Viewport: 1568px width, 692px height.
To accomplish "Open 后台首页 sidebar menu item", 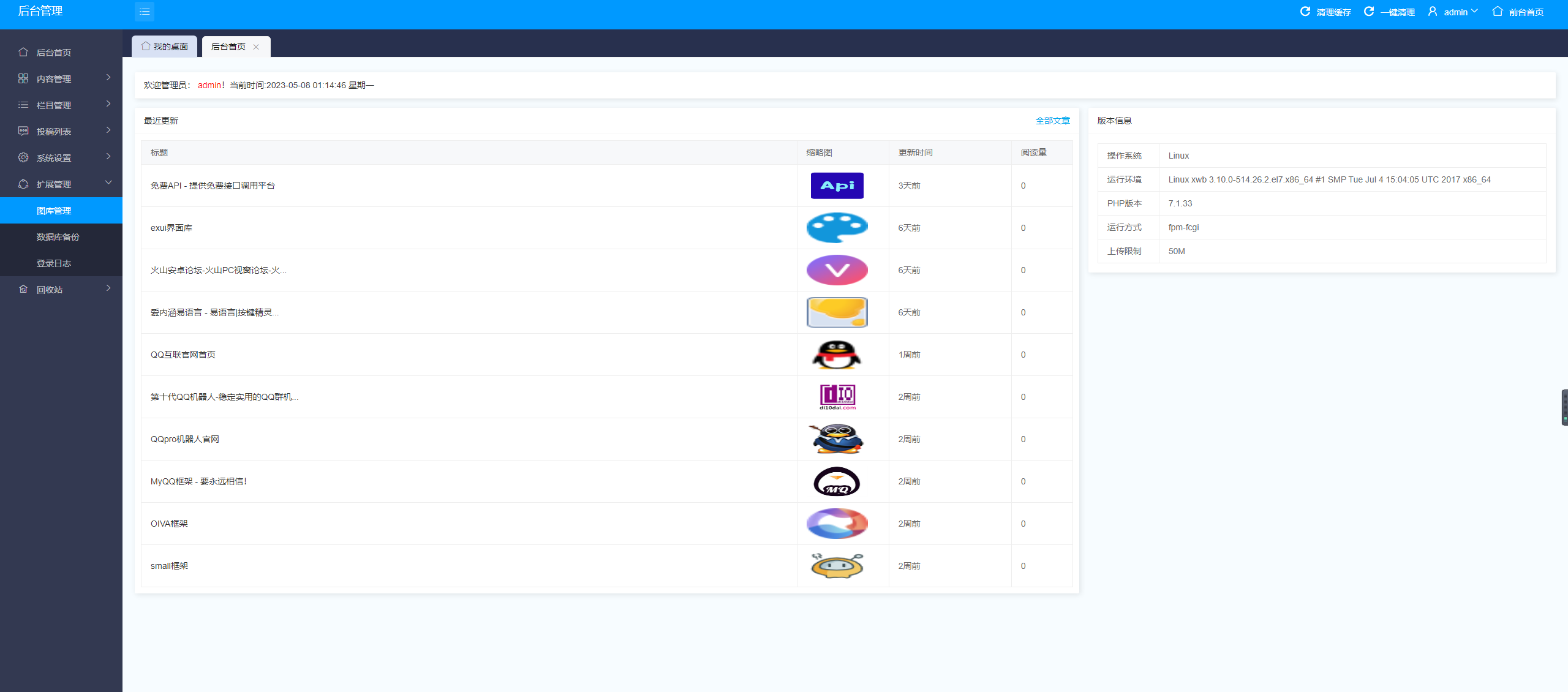I will click(61, 53).
